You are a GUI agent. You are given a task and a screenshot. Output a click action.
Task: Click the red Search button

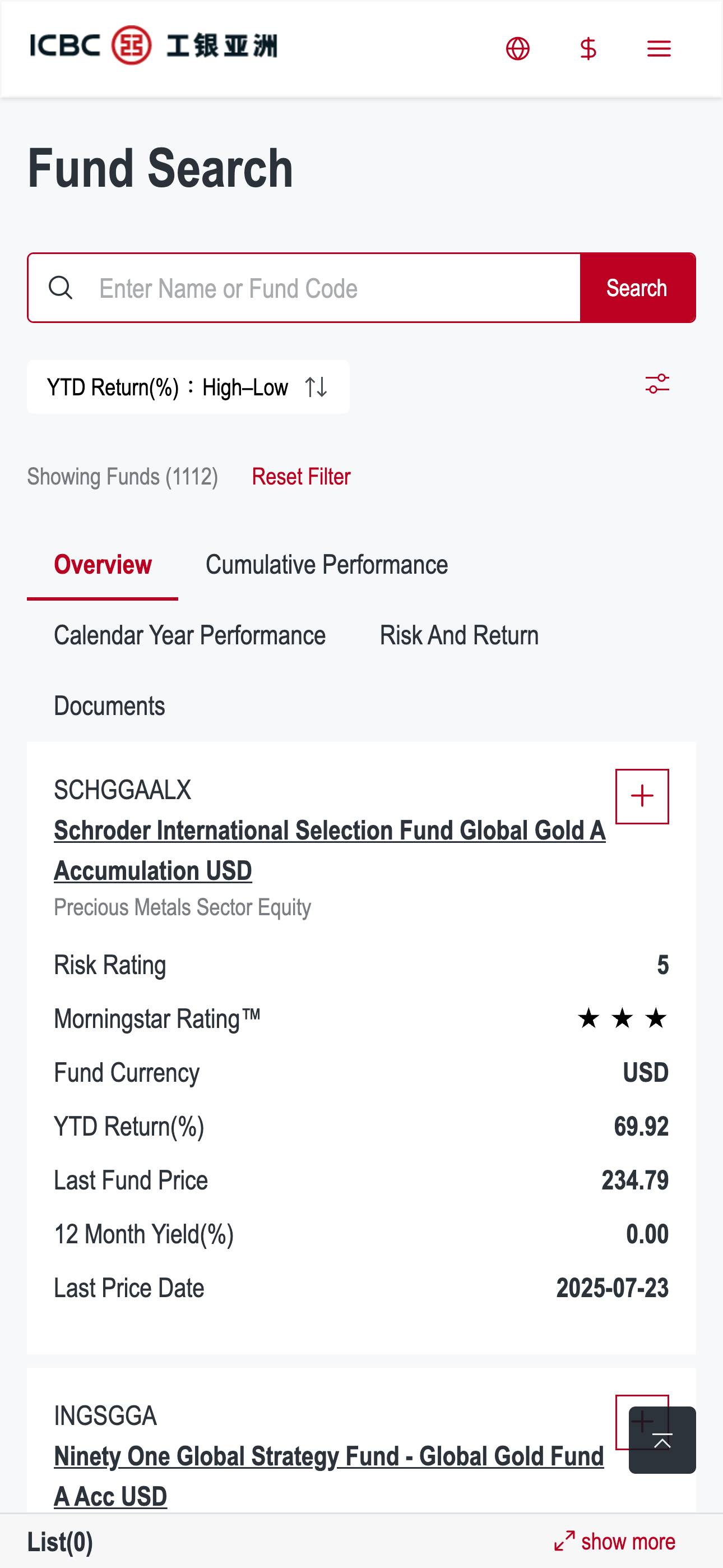pos(637,288)
